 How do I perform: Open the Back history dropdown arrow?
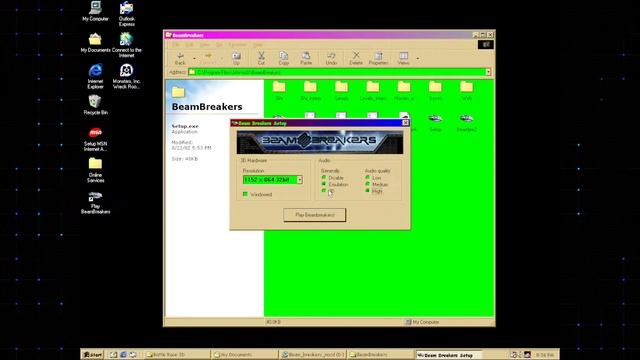click(194, 58)
